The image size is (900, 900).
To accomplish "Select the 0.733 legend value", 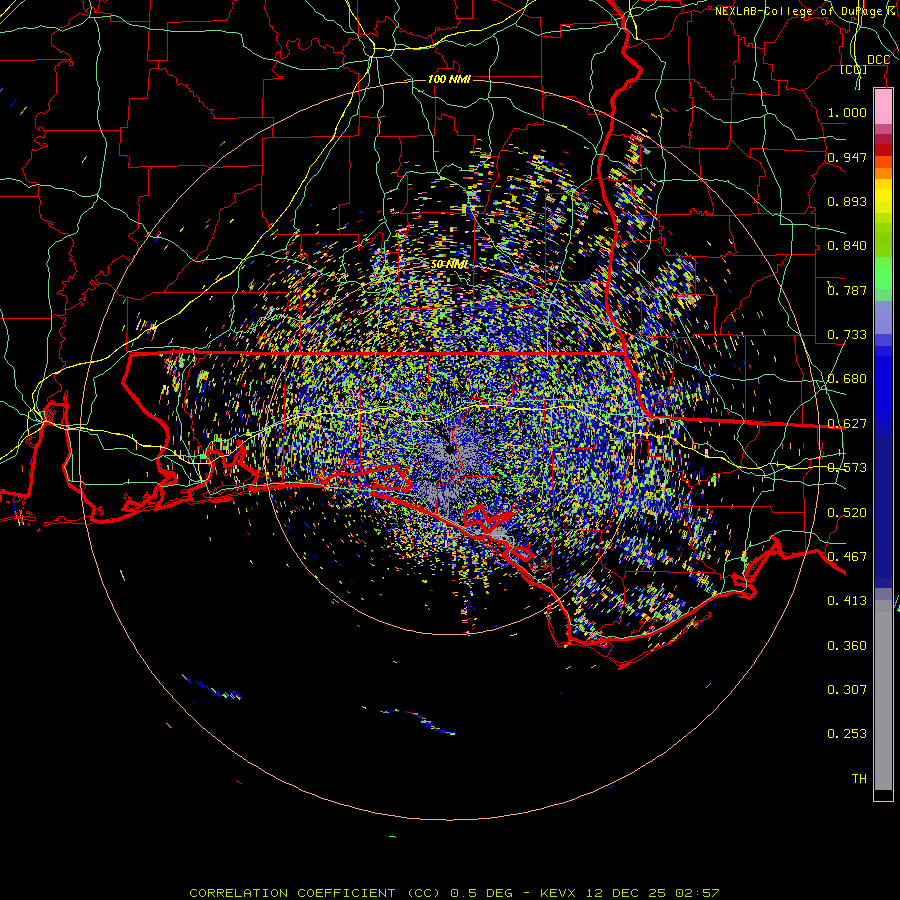I will pyautogui.click(x=847, y=335).
